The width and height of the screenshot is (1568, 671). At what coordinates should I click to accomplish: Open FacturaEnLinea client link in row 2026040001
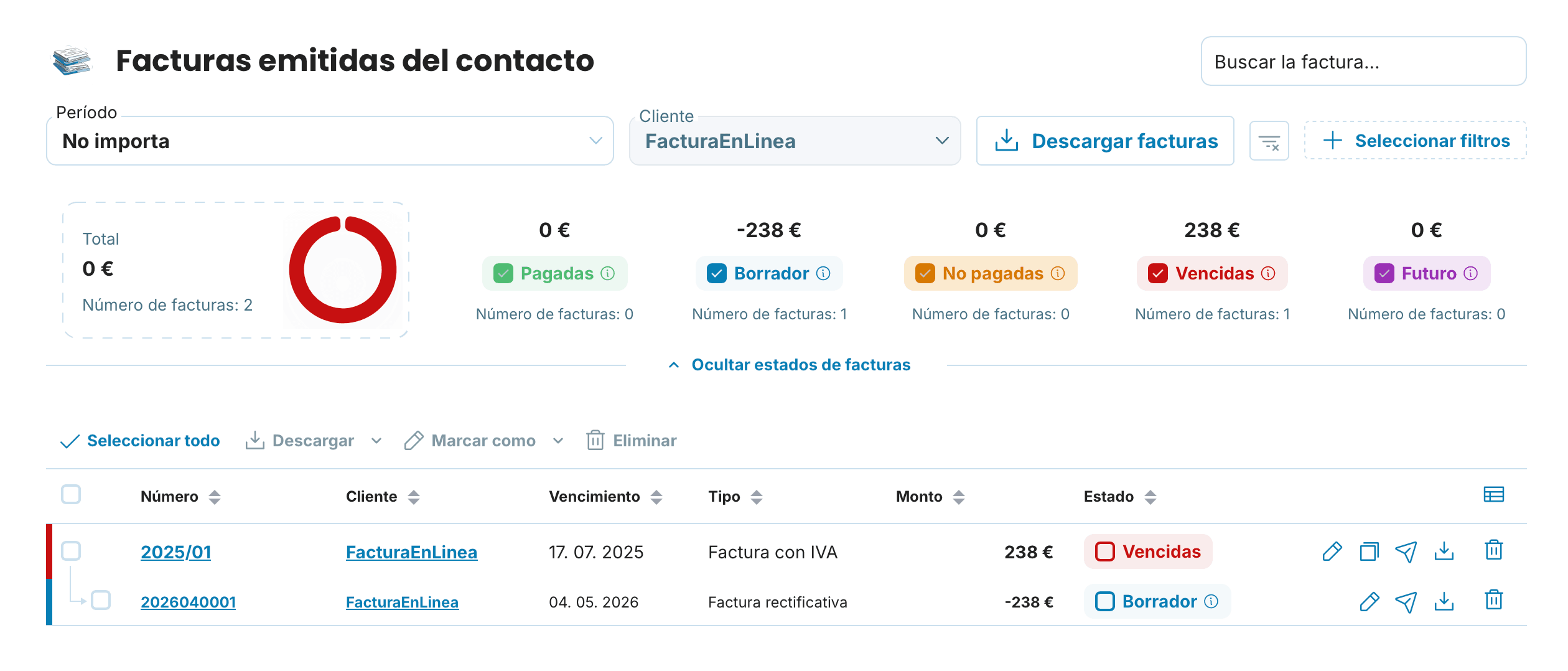pos(402,602)
